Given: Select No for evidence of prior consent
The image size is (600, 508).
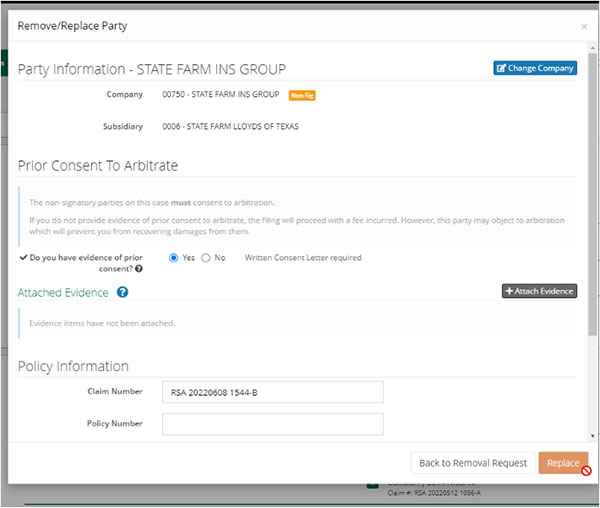Looking at the screenshot, I should point(206,258).
